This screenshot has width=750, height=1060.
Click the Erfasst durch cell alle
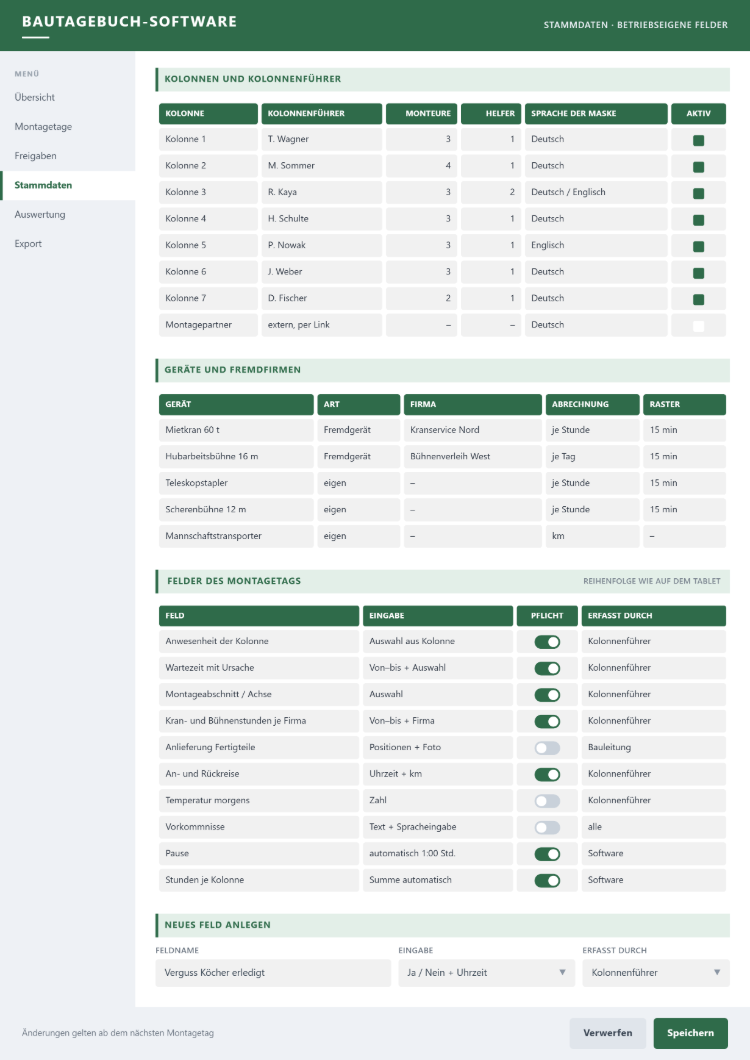pyautogui.click(x=654, y=827)
